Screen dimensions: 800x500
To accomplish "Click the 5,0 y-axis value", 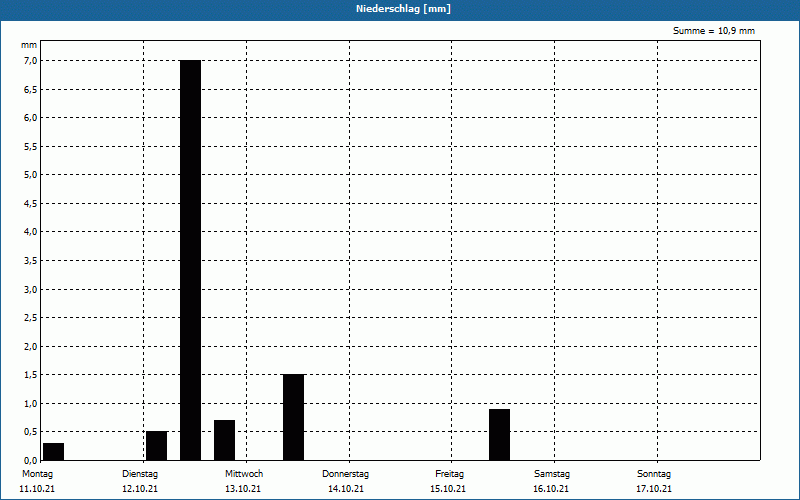I will 31,175.
